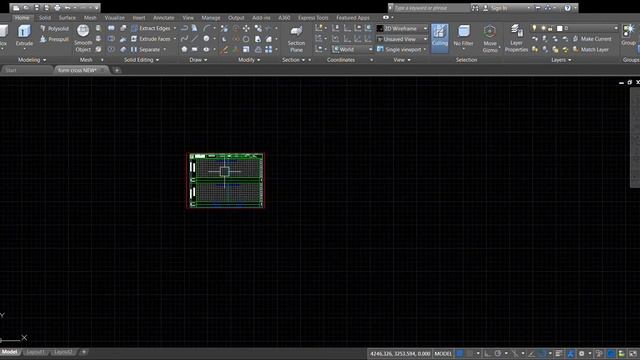This screenshot has height=360, width=640.
Task: Select the Extrude tool
Action: tap(24, 36)
